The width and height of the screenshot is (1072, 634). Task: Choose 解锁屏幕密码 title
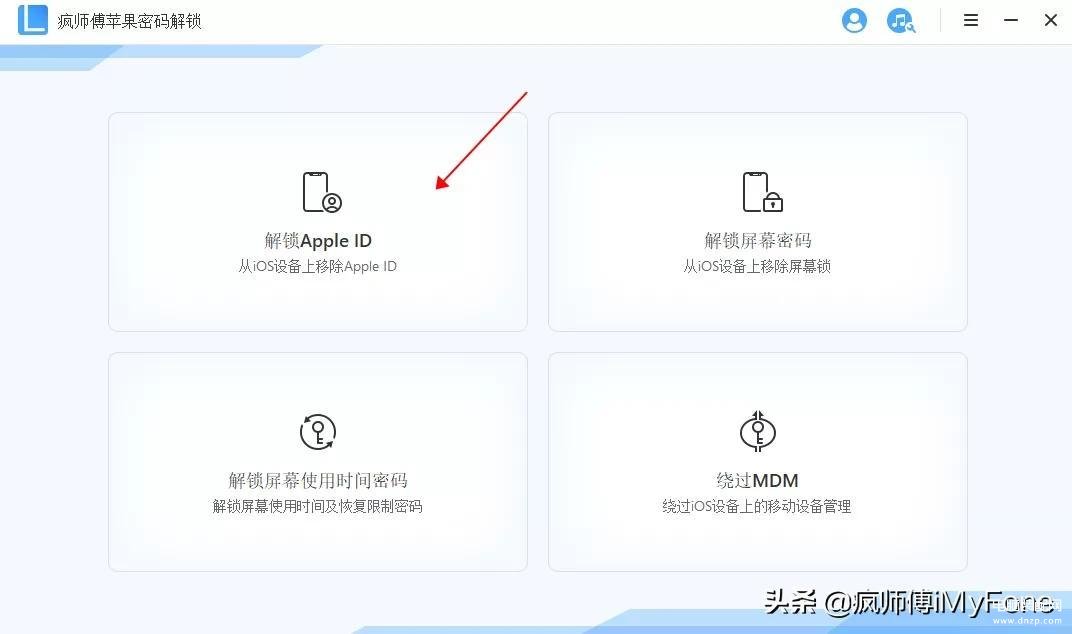pyautogui.click(x=758, y=241)
